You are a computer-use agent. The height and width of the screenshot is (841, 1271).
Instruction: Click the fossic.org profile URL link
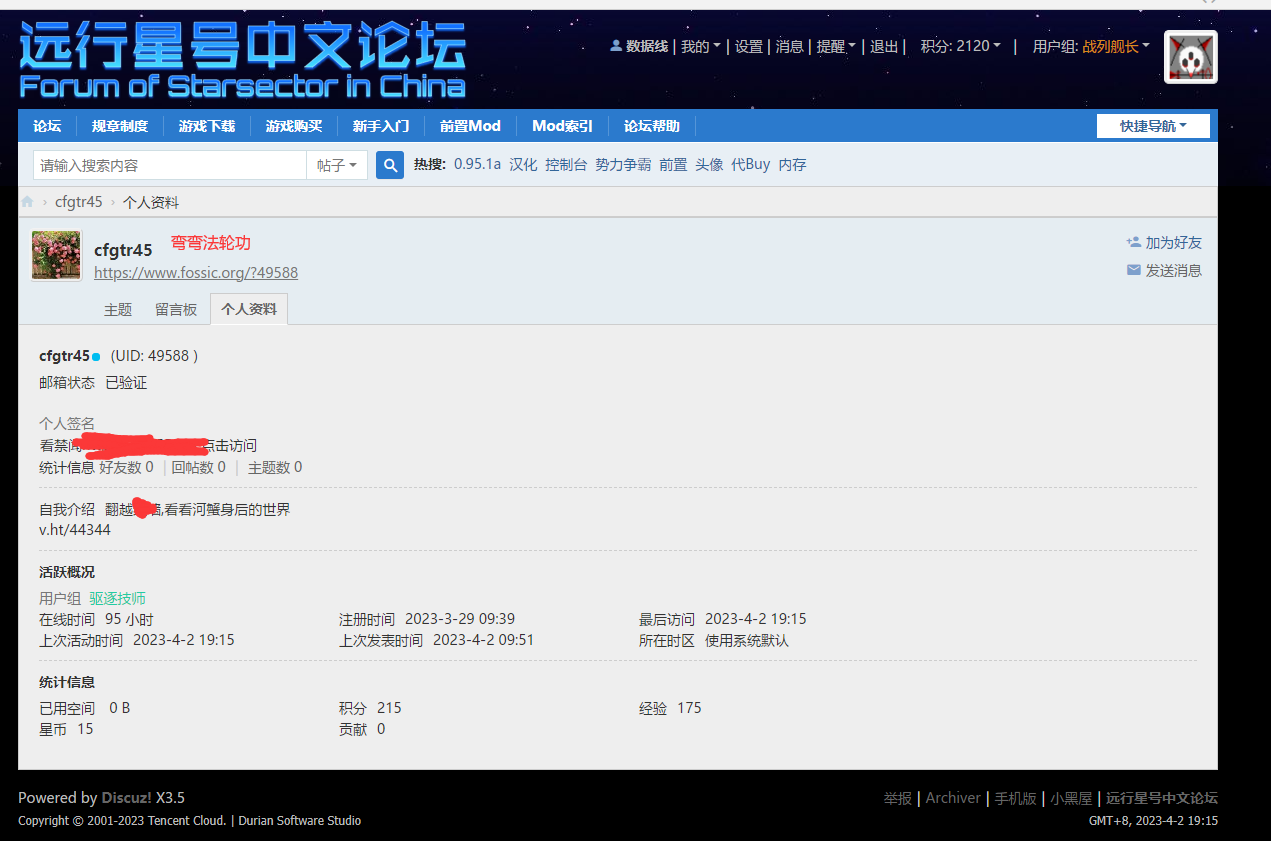point(196,273)
